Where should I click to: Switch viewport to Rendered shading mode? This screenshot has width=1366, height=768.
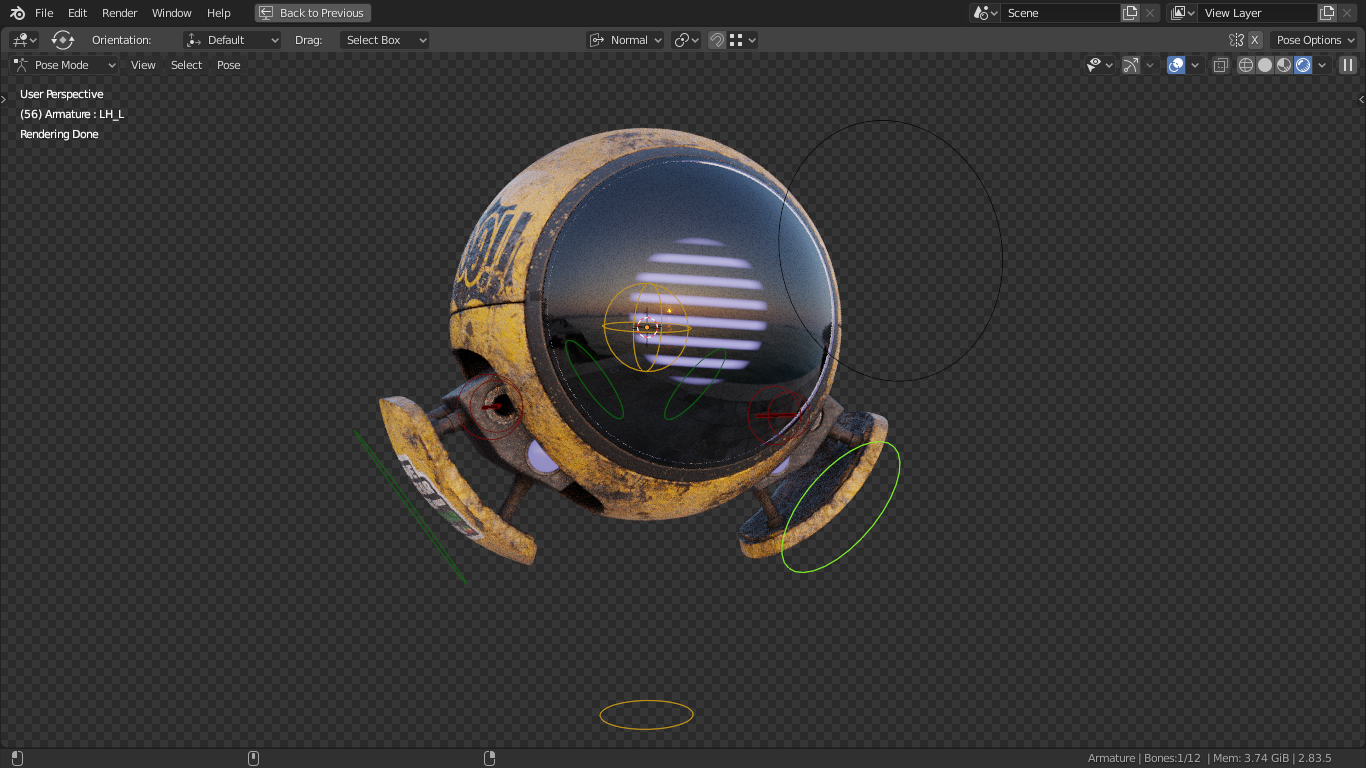[x=1302, y=65]
